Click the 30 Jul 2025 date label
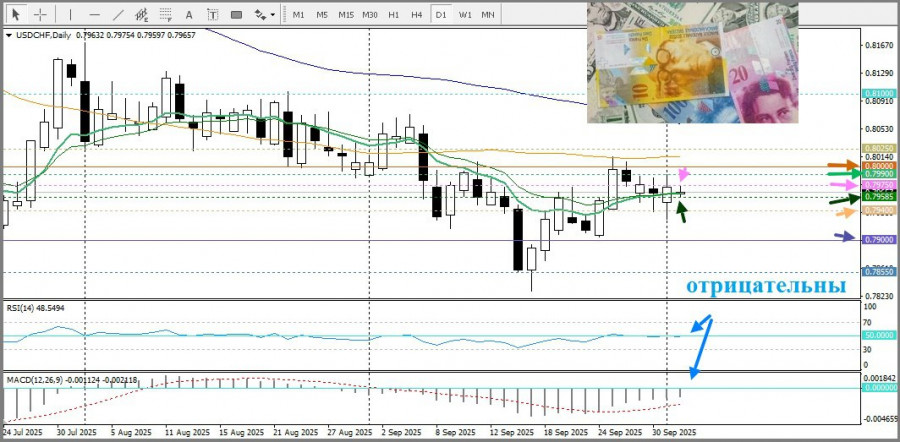The image size is (900, 442). tap(77, 432)
